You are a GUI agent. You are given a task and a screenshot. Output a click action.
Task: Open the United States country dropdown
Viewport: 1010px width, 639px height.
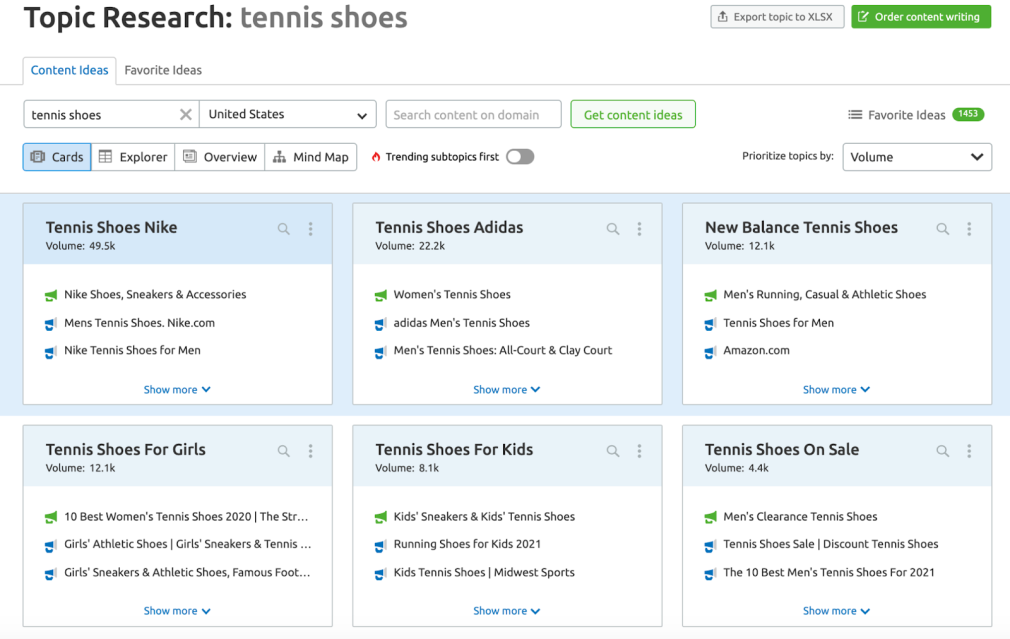288,115
